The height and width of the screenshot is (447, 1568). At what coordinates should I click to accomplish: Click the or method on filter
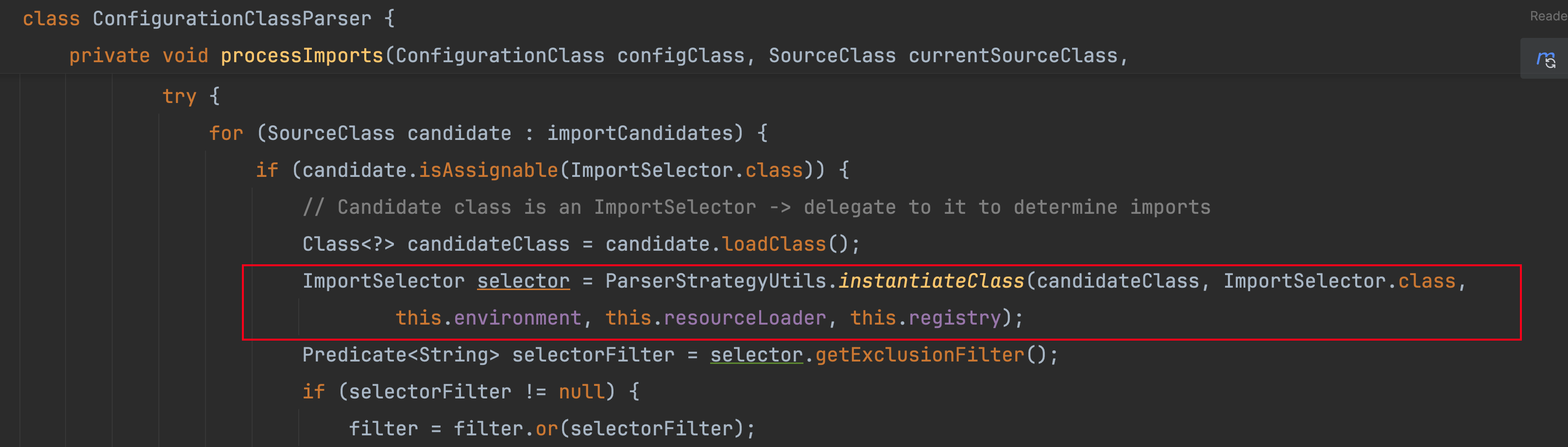pos(546,429)
